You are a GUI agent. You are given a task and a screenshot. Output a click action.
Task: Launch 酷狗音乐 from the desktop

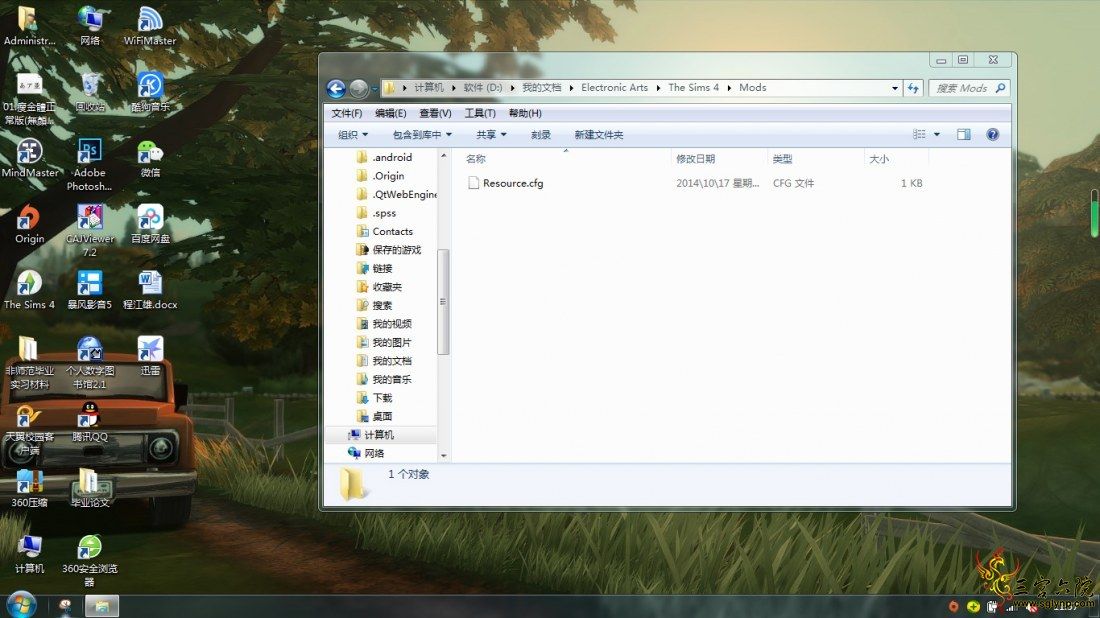[150, 92]
